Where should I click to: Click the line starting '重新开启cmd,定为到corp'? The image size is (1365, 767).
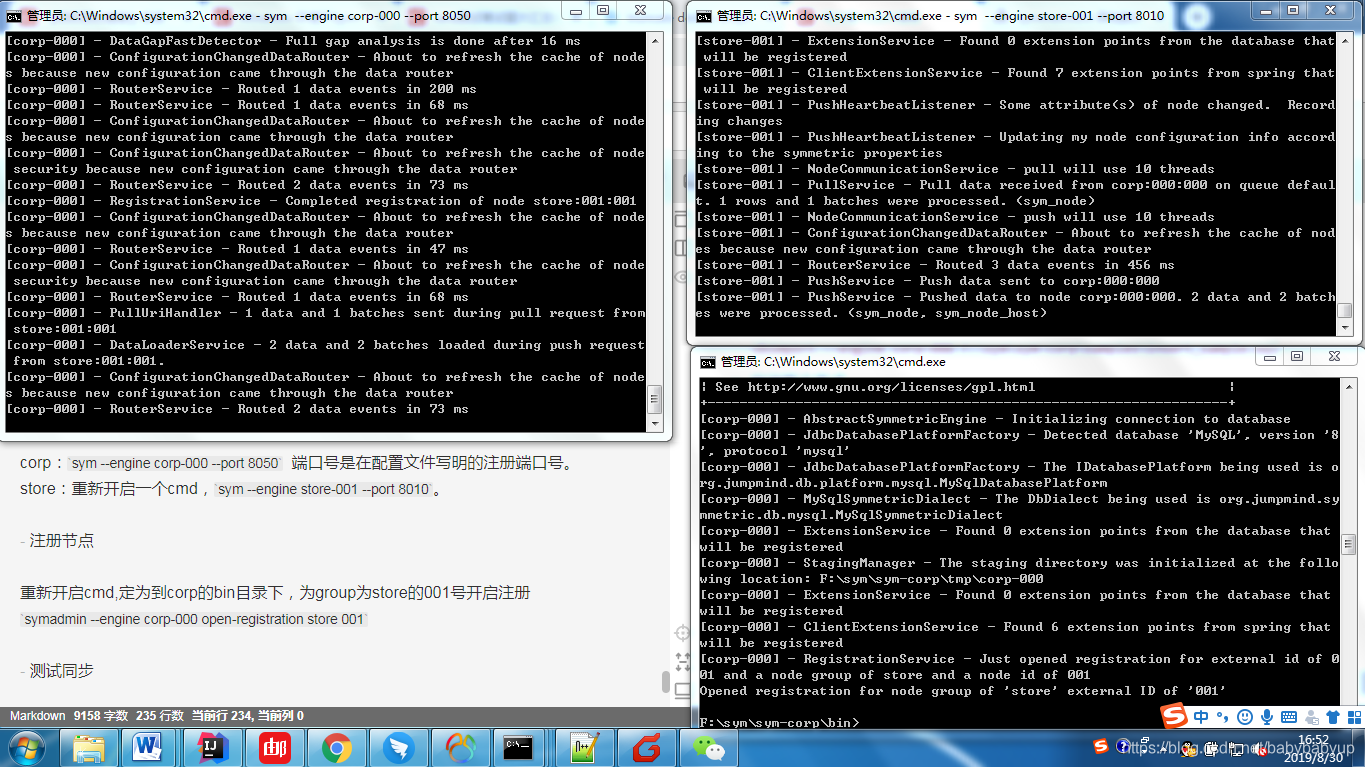coord(275,593)
